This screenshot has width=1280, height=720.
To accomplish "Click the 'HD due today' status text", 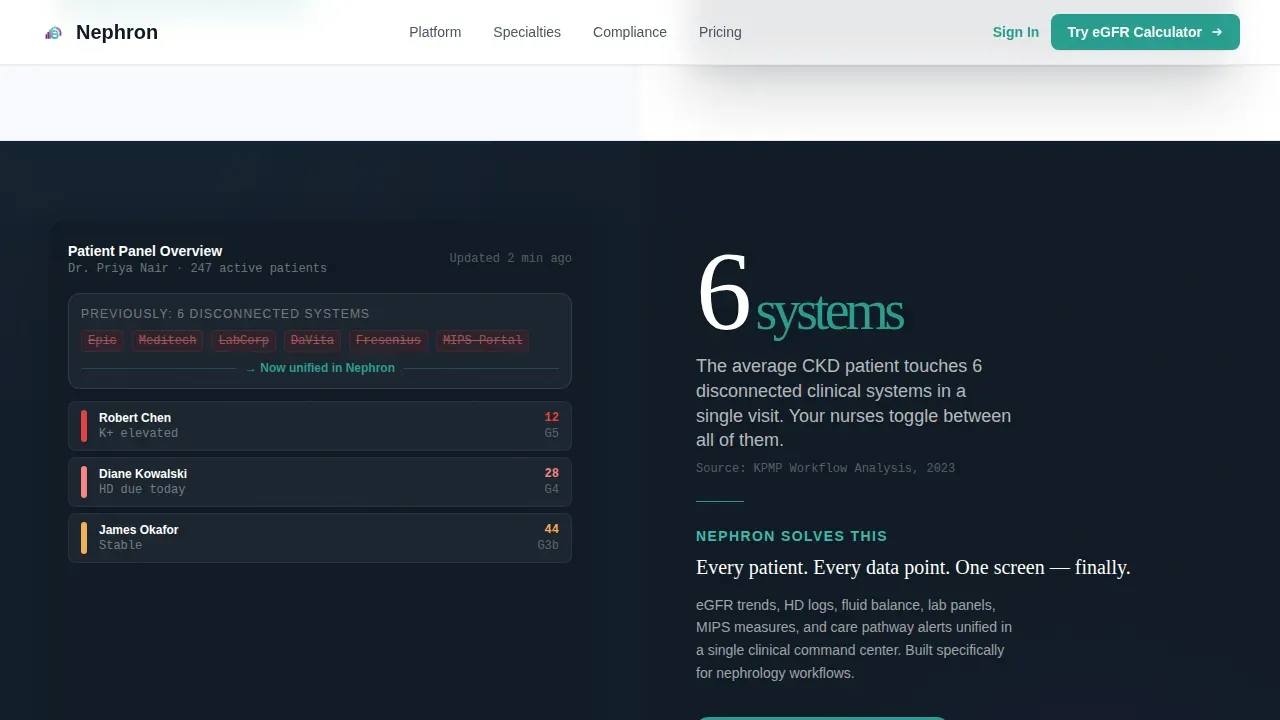I will 142,489.
